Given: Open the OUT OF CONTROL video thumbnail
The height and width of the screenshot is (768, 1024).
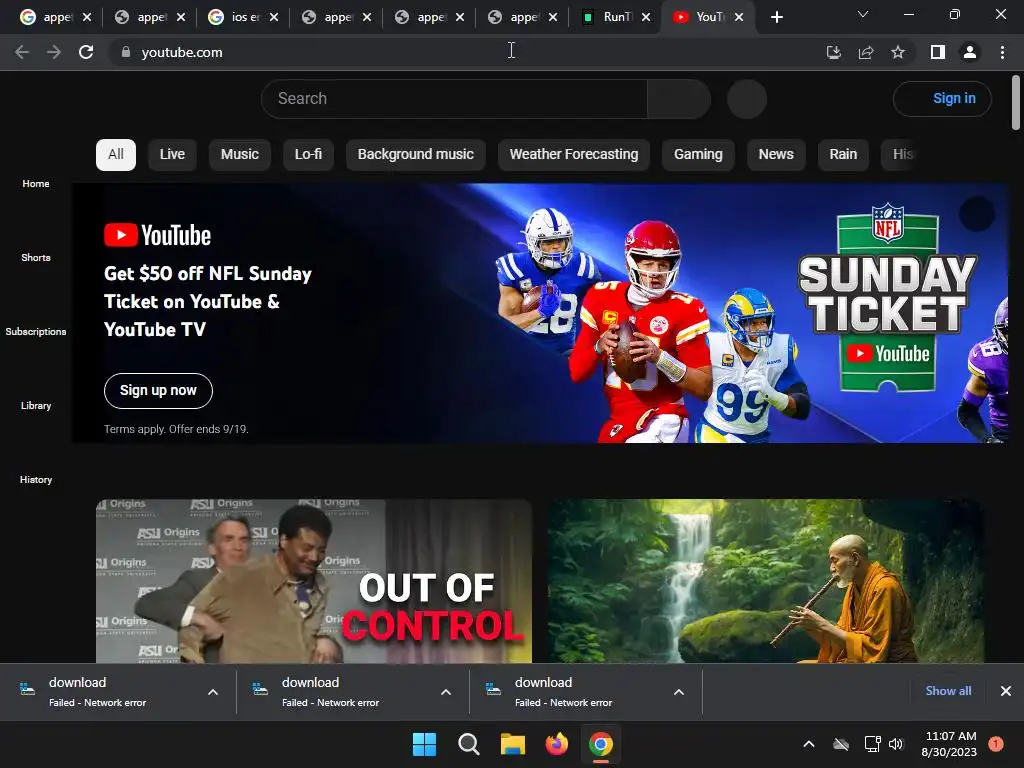Looking at the screenshot, I should point(314,581).
